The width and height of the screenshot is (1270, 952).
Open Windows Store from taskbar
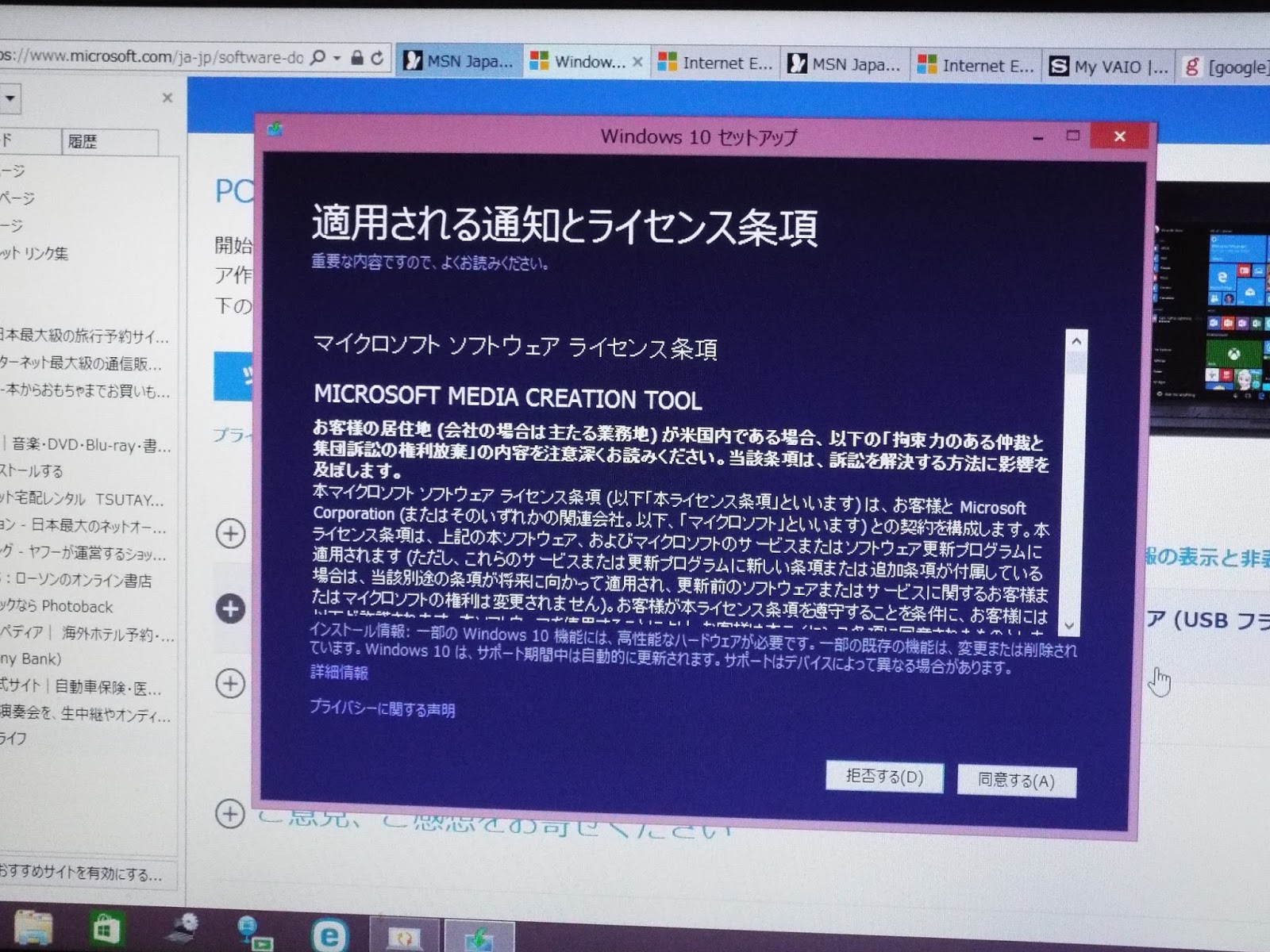coord(106,929)
